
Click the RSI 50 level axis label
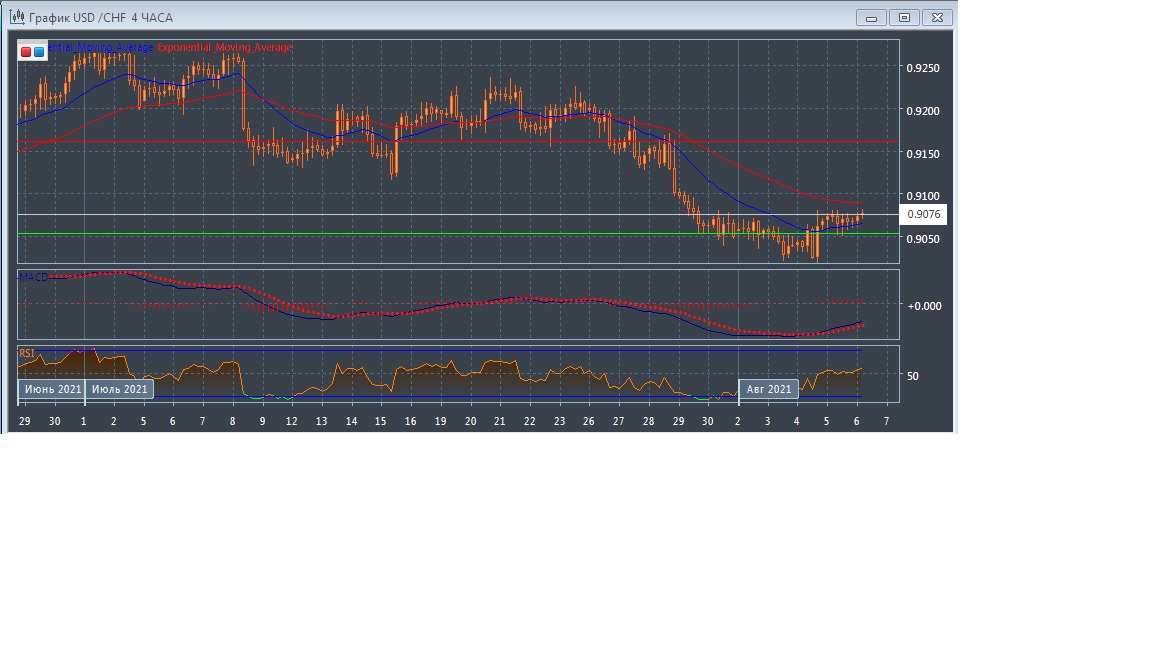[x=913, y=376]
